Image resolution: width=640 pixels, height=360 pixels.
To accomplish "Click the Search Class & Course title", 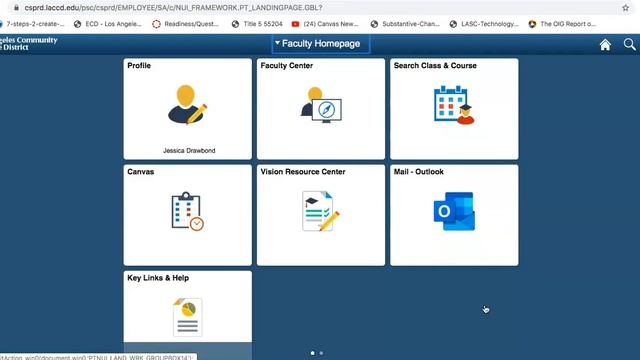I will (435, 66).
